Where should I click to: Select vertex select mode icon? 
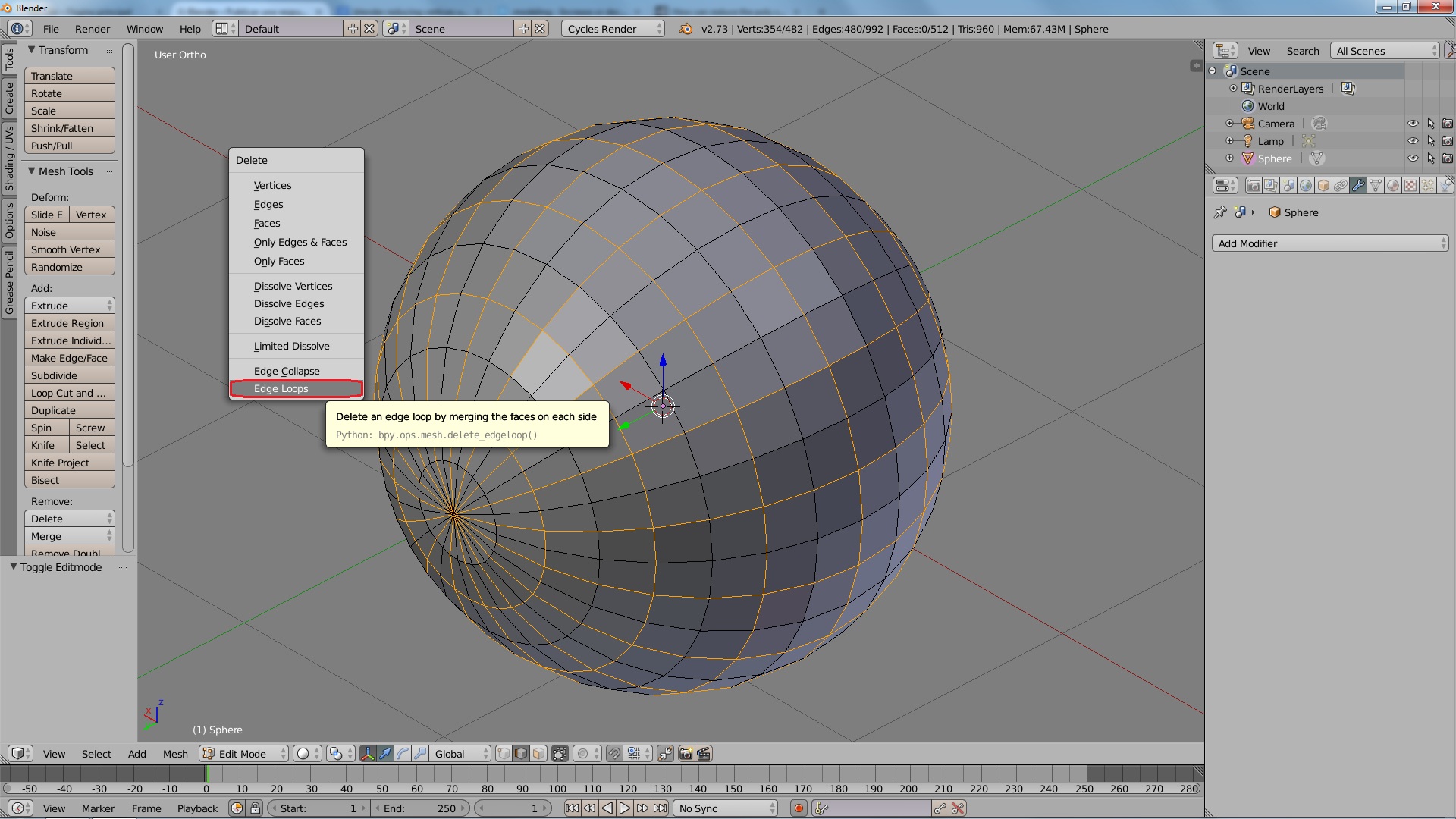504,754
